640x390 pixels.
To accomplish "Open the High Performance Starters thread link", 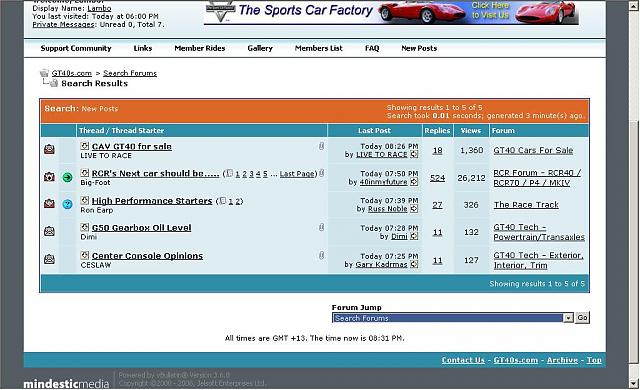I will [x=152, y=201].
